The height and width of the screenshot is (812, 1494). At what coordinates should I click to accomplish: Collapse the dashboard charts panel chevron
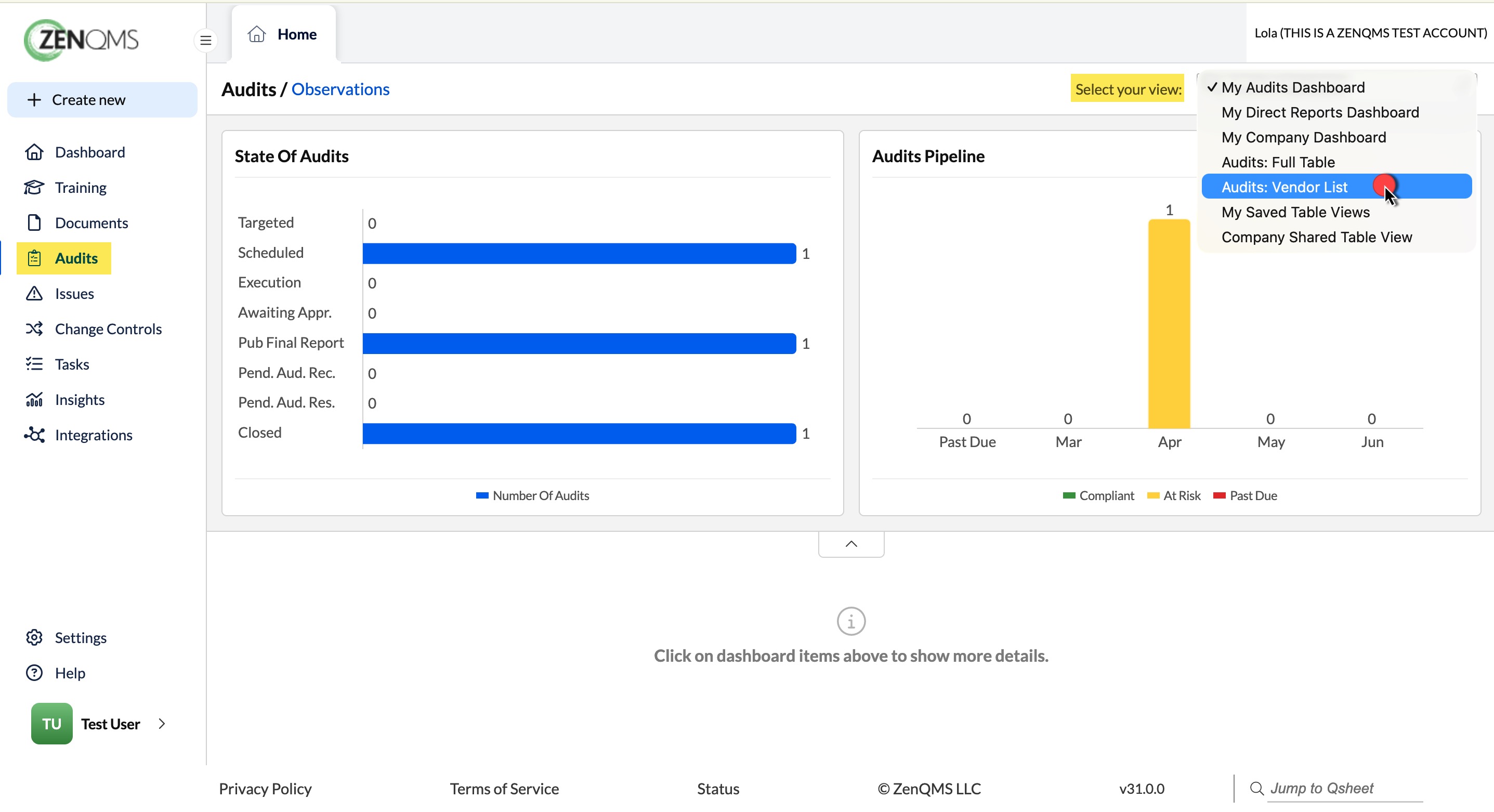point(851,544)
